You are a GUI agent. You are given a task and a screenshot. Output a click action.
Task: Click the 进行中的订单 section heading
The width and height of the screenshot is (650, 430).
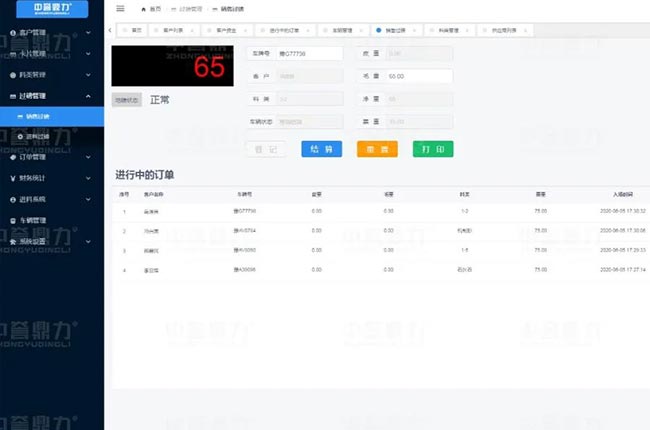pyautogui.click(x=145, y=175)
